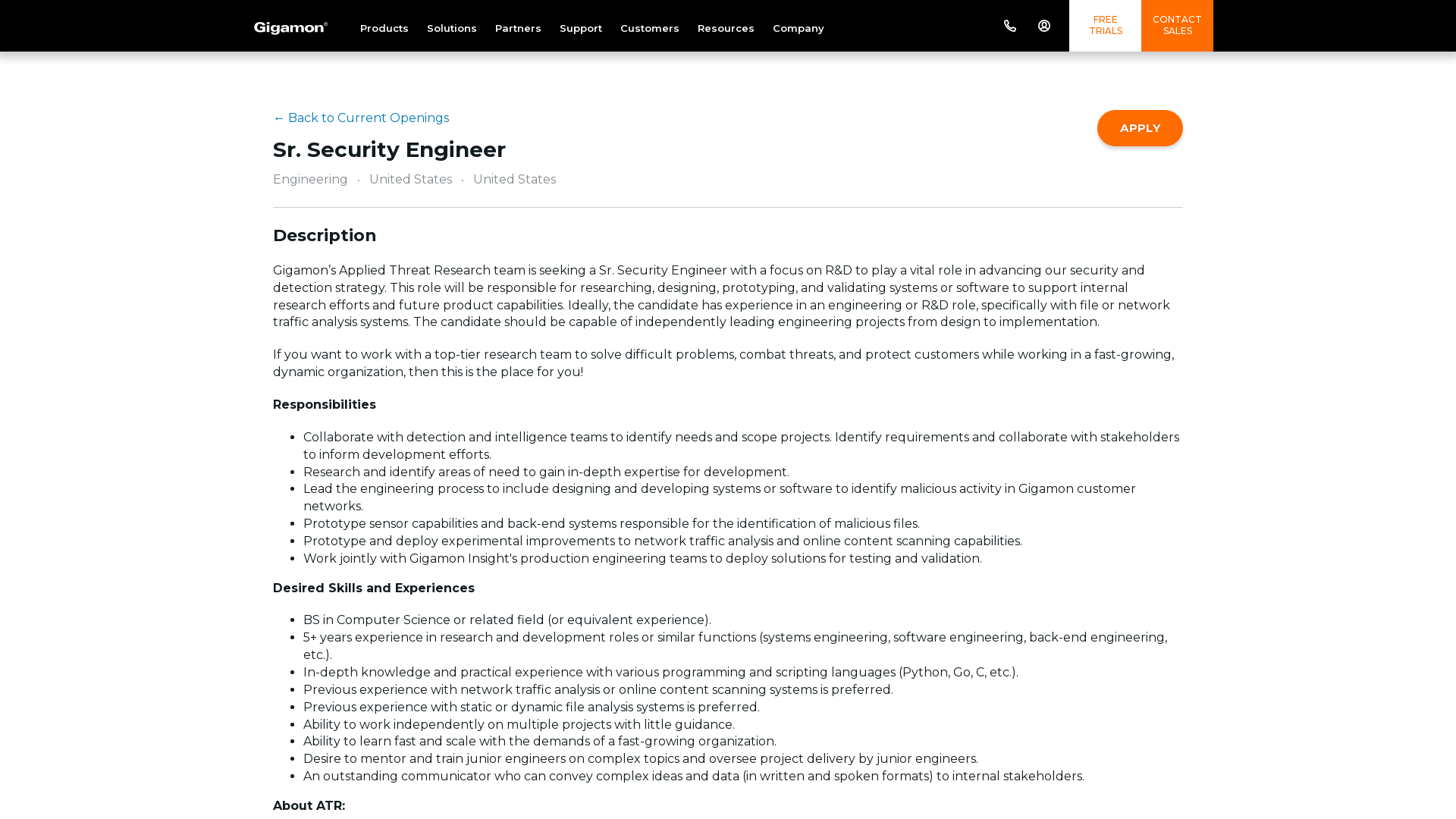This screenshot has height=819, width=1456.
Task: Click the APPLY button
Action: pyautogui.click(x=1140, y=127)
